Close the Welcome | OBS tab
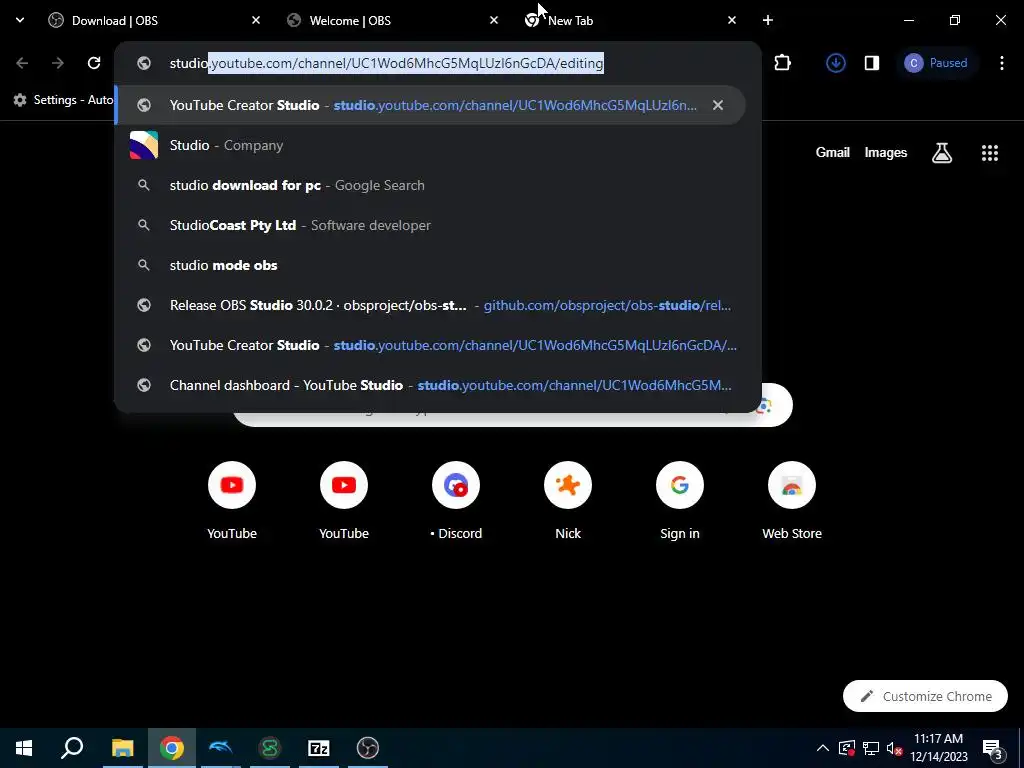 click(x=494, y=20)
